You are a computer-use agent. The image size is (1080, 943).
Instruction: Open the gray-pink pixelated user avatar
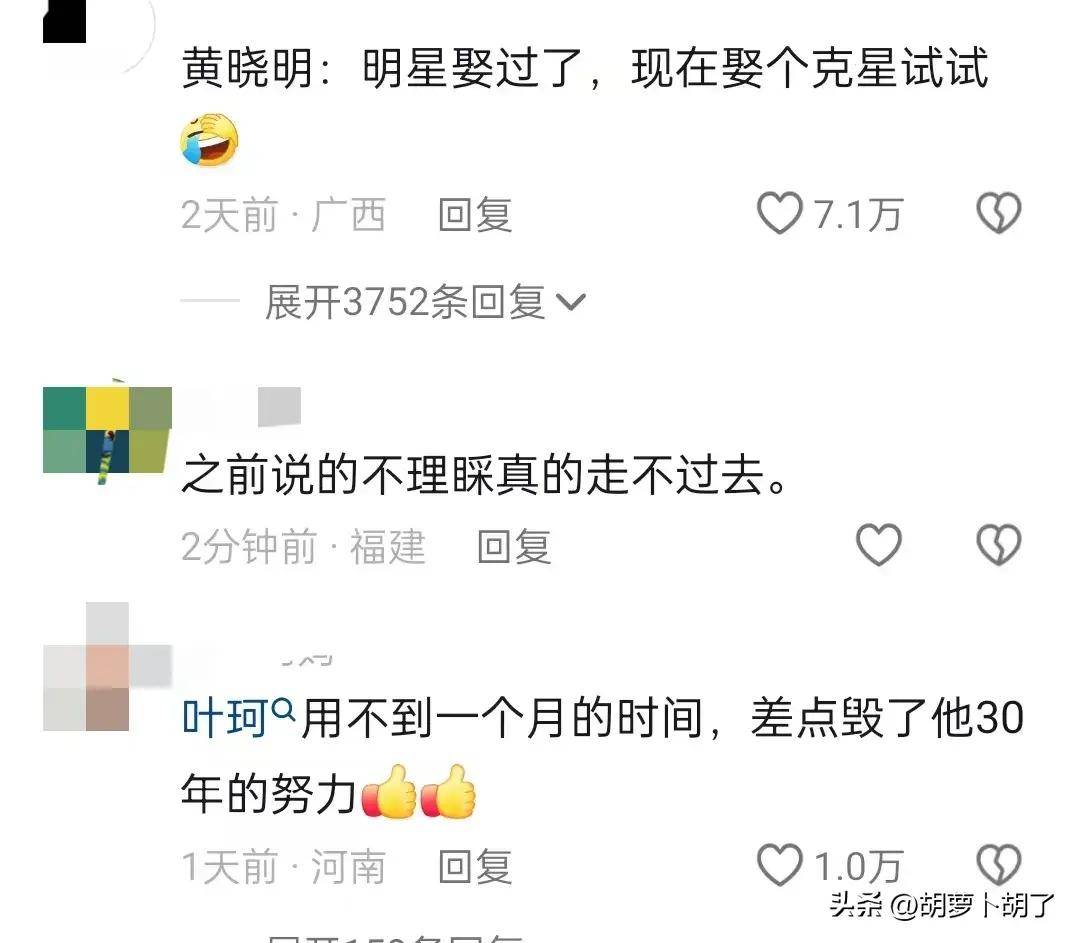tap(107, 666)
